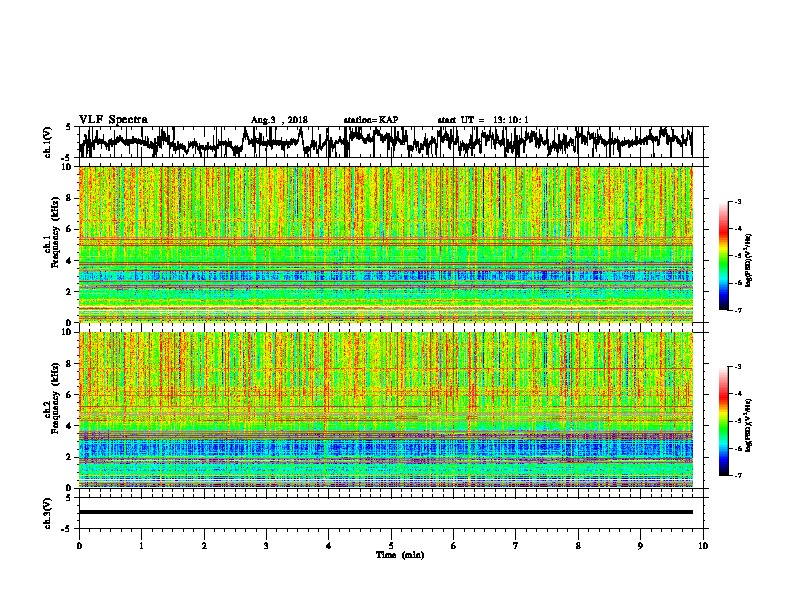Image resolution: width=792 pixels, height=612 pixels.
Task: Click the "-3" label on ch.1 color bar
Action: tap(737, 201)
